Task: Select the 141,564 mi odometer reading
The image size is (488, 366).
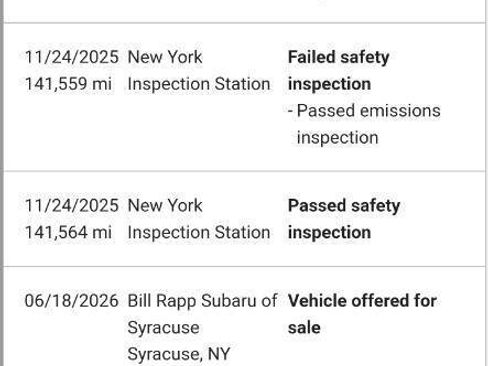Action: (68, 232)
